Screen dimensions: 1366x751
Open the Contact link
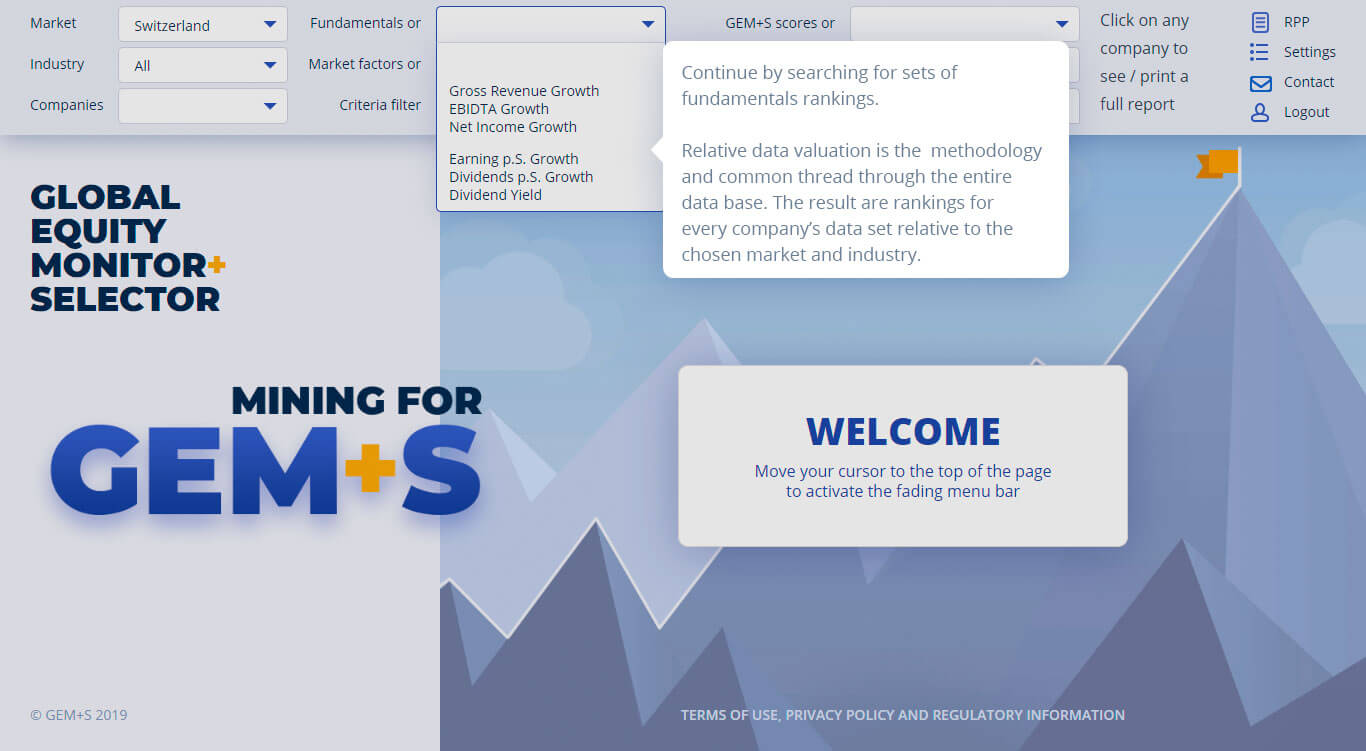[x=1309, y=82]
